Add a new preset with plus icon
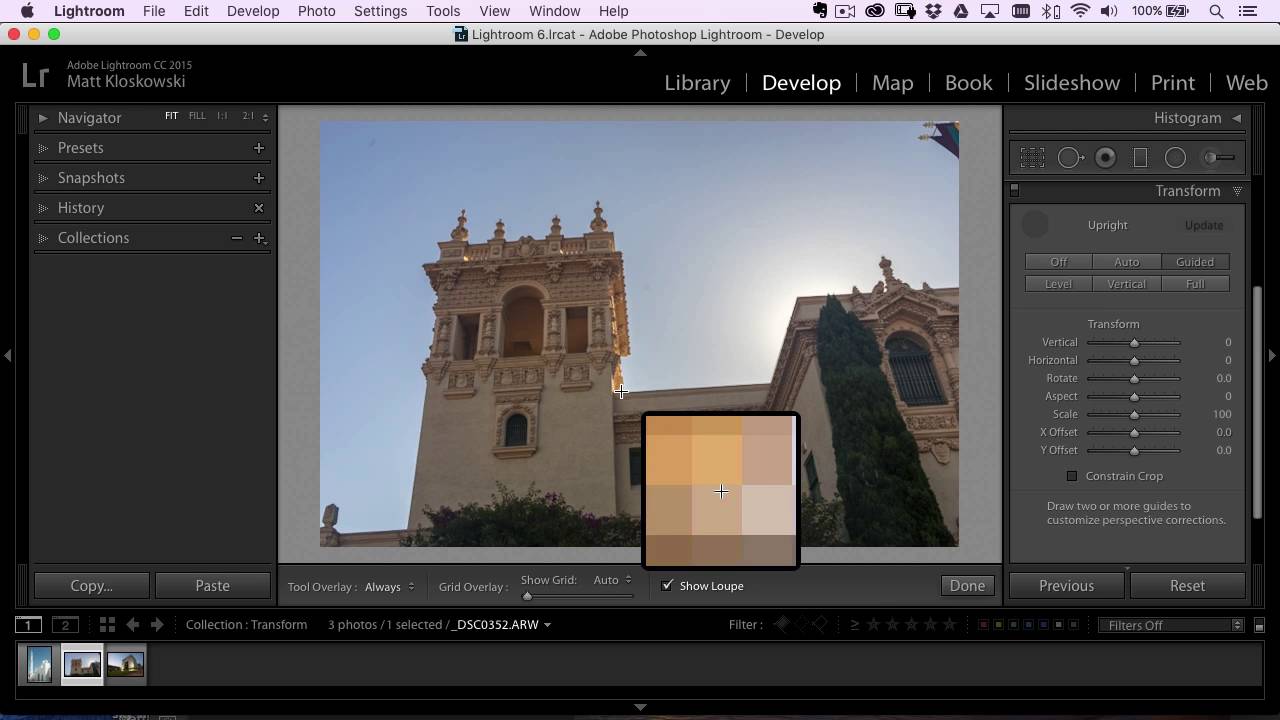Viewport: 1280px width, 720px height. pyautogui.click(x=259, y=148)
